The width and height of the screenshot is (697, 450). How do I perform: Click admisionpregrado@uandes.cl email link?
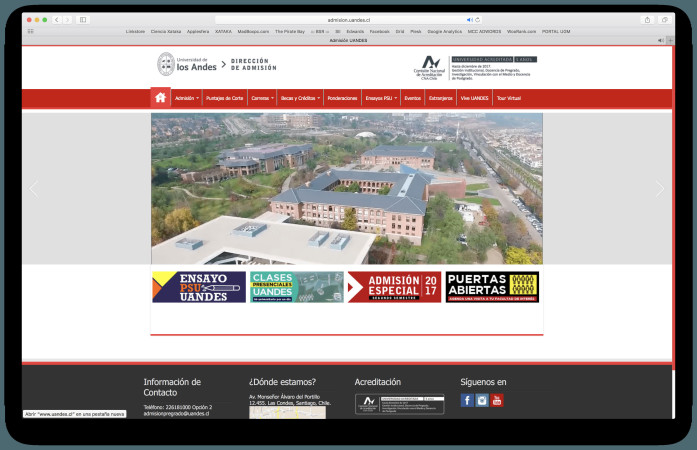coord(176,414)
